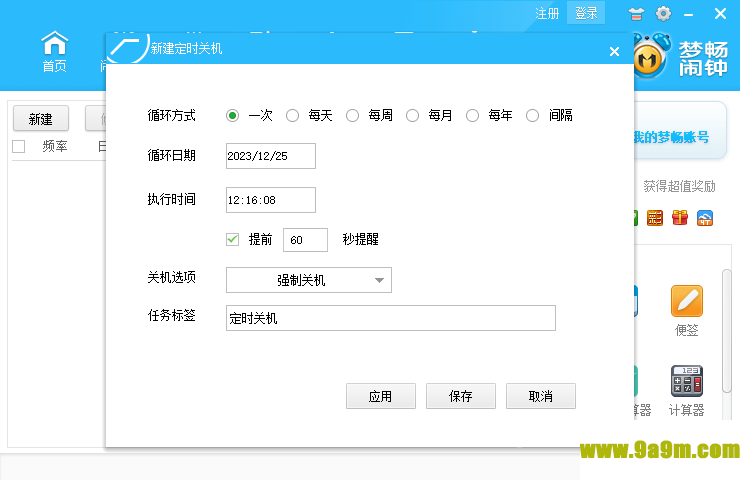Minimize the main window
This screenshot has height=480, width=740.
(689, 14)
